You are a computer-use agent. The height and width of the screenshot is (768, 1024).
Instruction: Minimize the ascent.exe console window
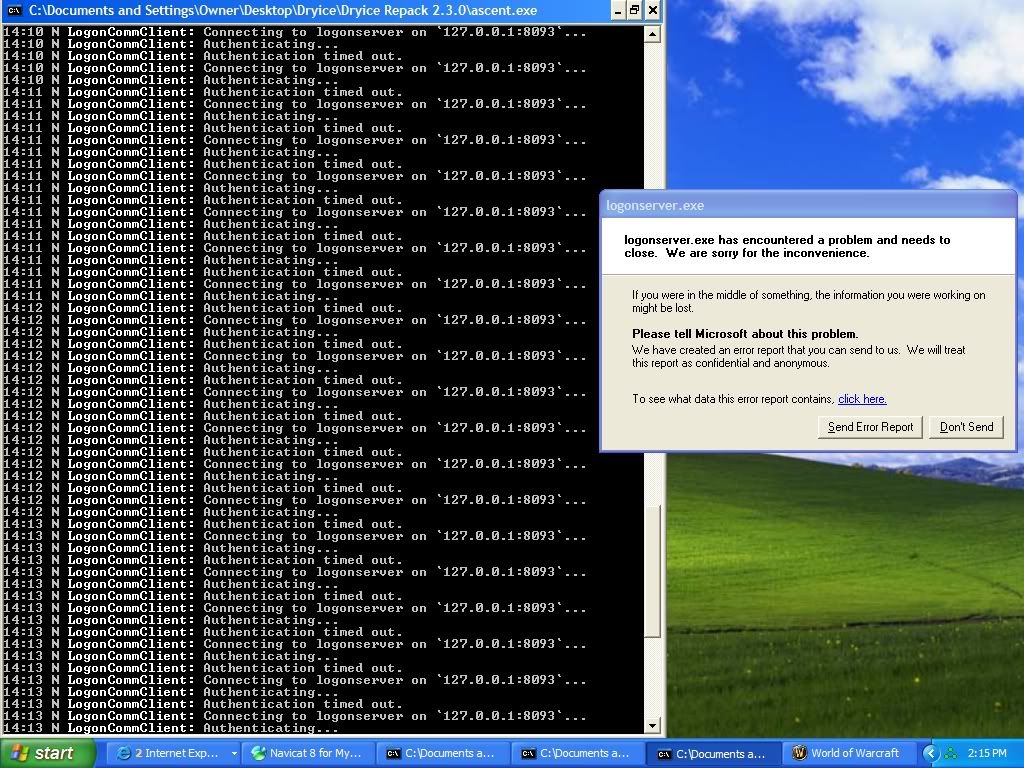point(618,10)
